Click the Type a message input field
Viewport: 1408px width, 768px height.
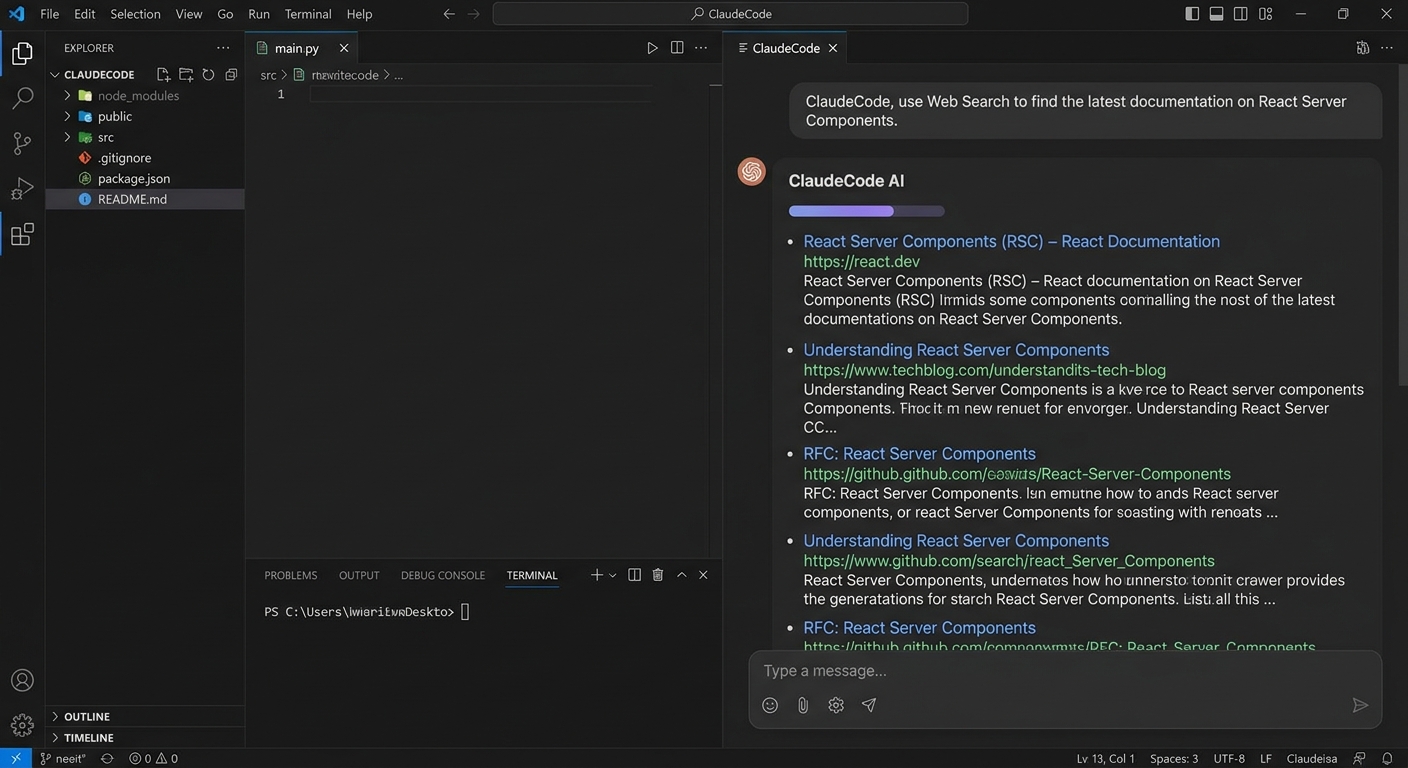click(1065, 671)
